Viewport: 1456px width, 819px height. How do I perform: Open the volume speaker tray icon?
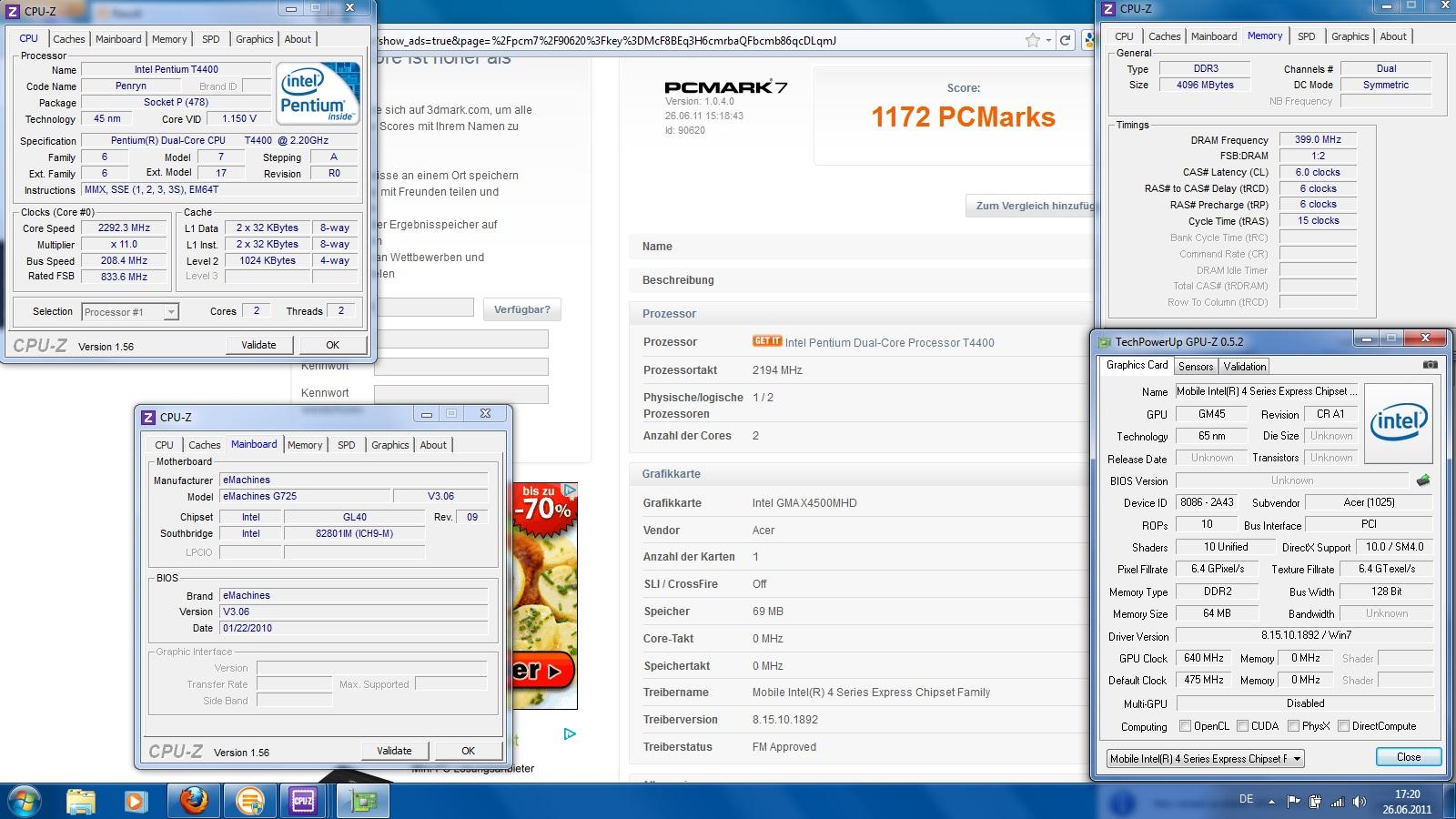(1359, 802)
